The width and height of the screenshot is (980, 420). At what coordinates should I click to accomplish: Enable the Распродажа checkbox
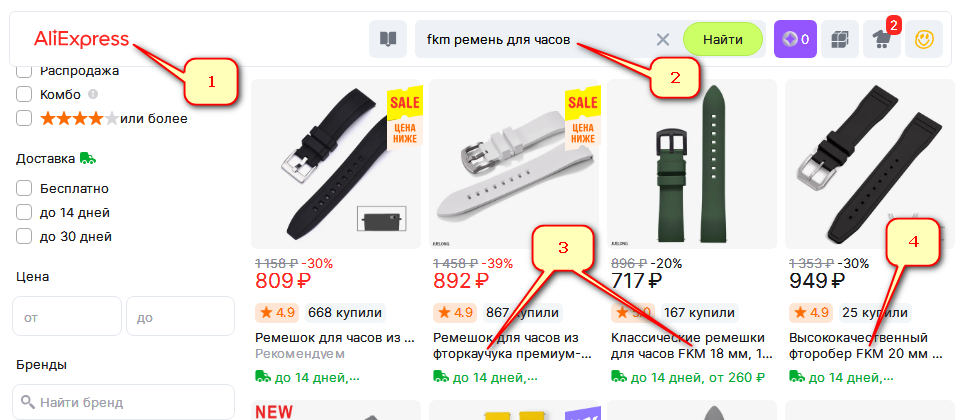(x=24, y=71)
